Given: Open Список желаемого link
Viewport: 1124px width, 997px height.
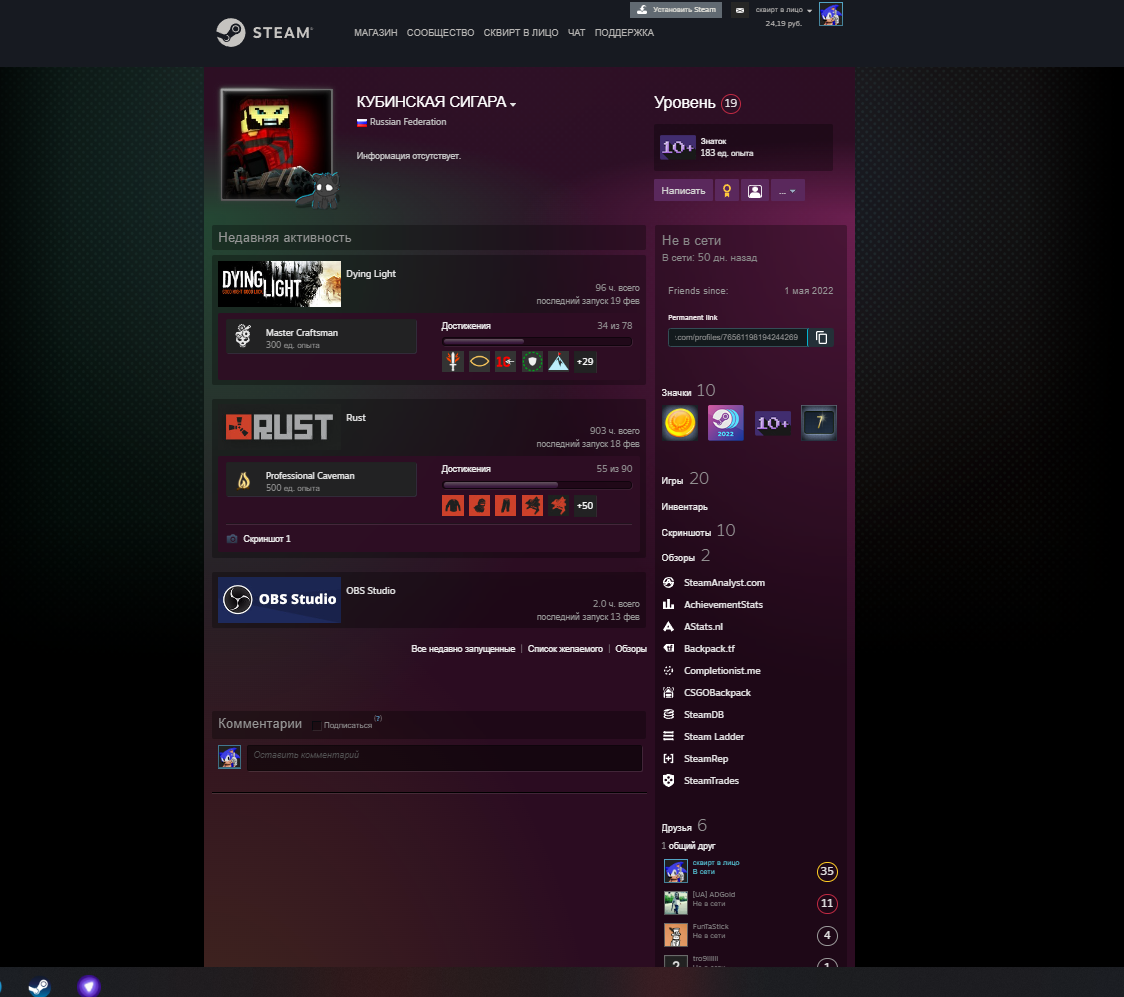Looking at the screenshot, I should (x=565, y=649).
